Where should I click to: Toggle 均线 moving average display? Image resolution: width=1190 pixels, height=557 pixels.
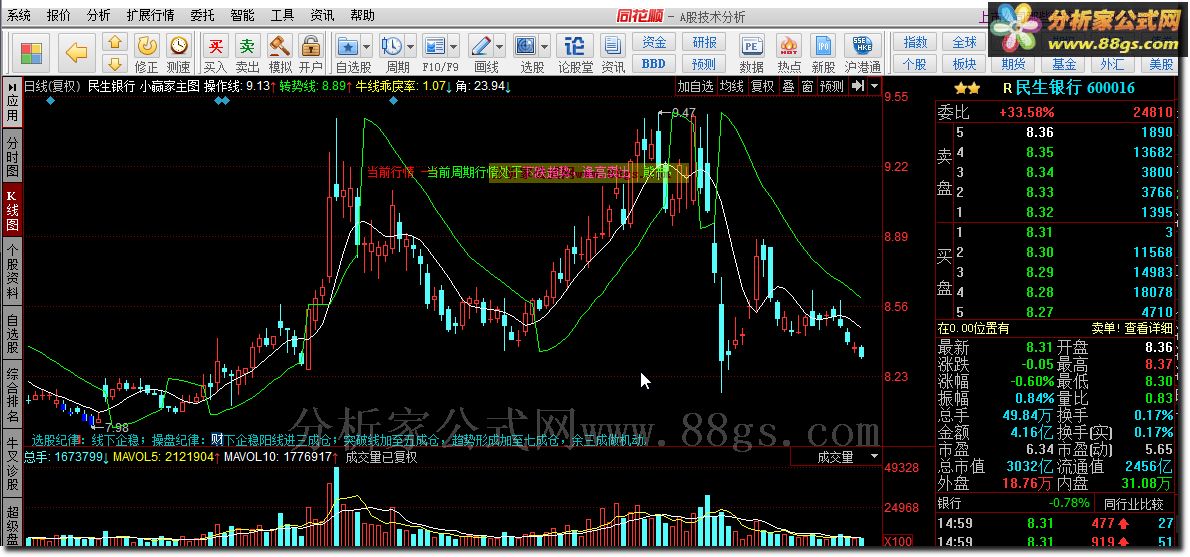732,86
